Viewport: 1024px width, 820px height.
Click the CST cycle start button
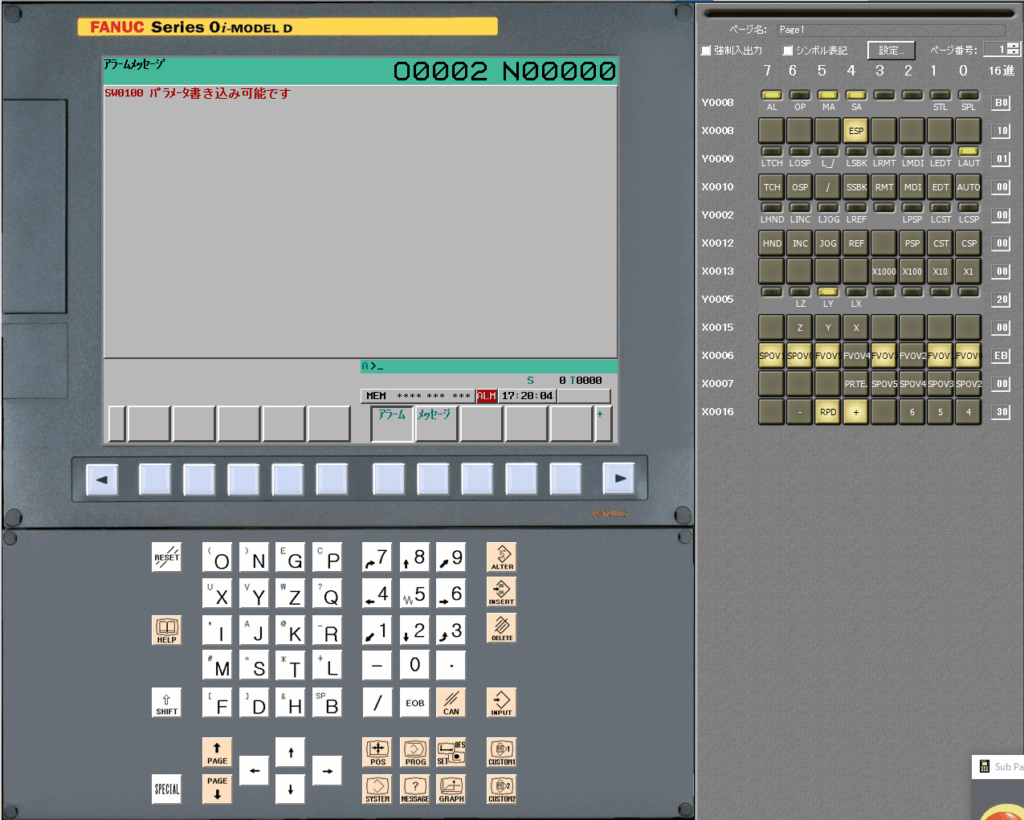coord(940,243)
